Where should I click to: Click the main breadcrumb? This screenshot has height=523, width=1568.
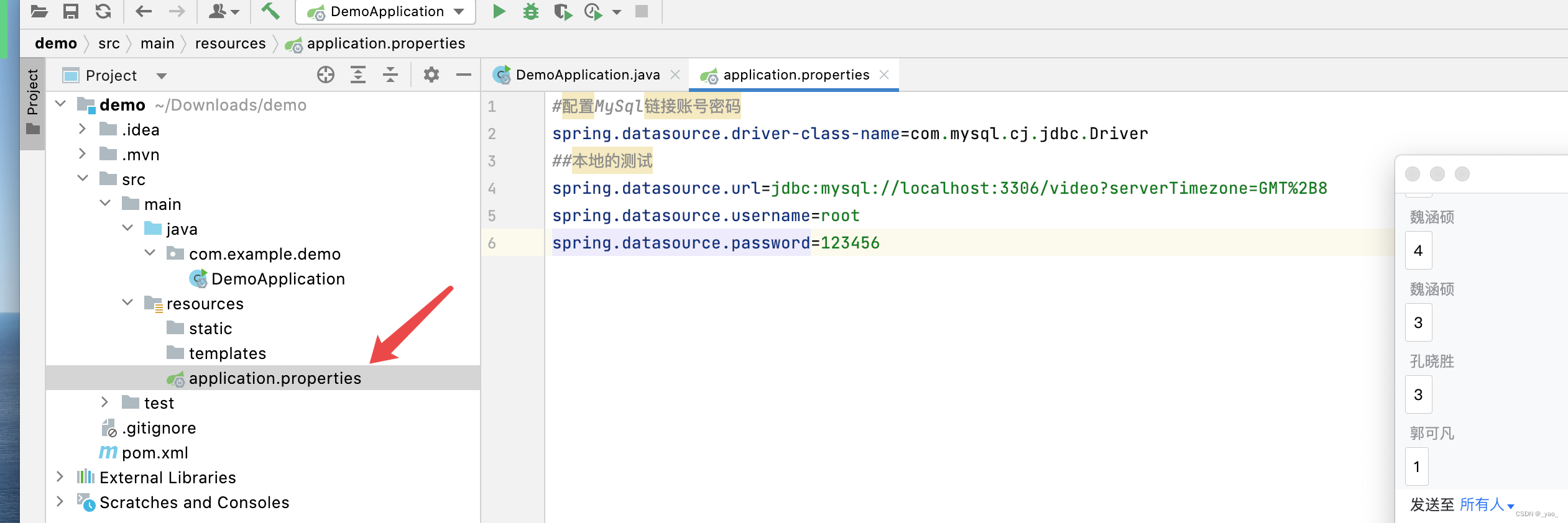[x=157, y=43]
